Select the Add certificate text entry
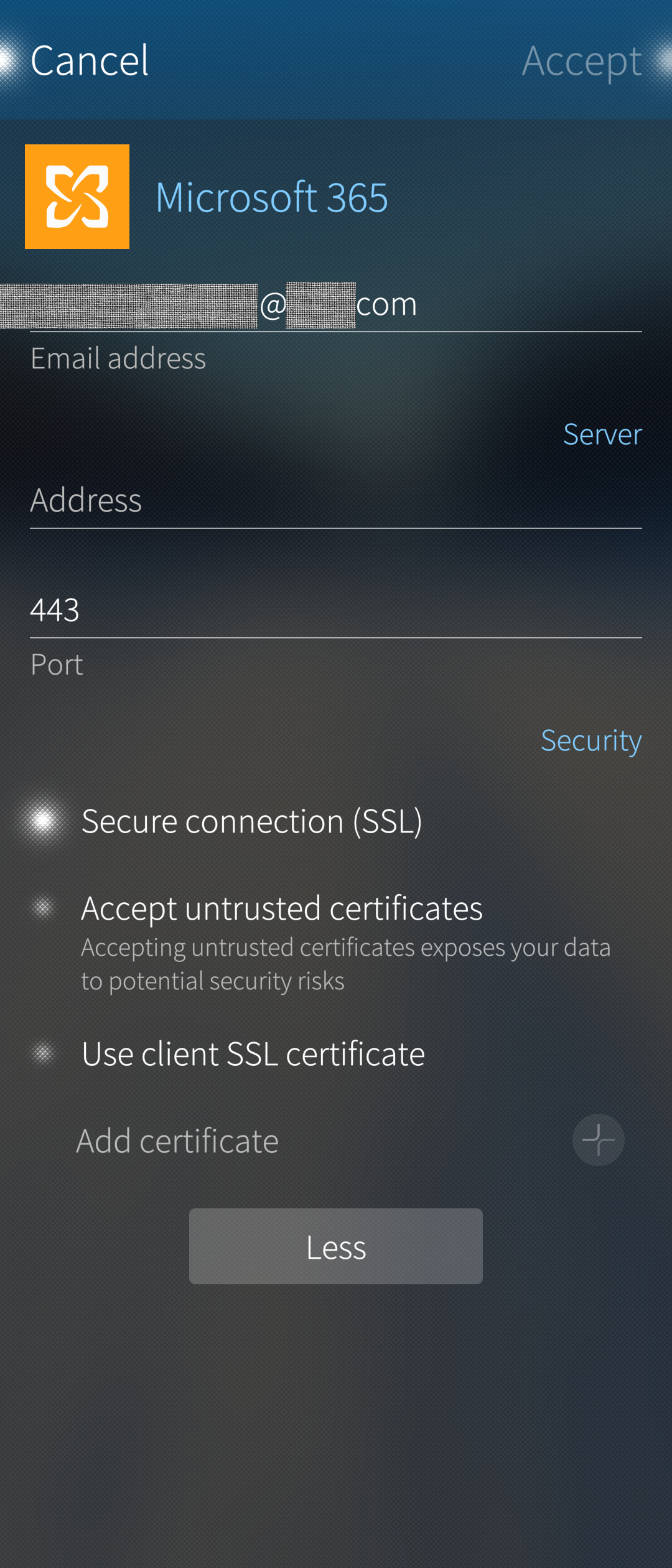Screen dimensions: 672x1568 point(178,1141)
